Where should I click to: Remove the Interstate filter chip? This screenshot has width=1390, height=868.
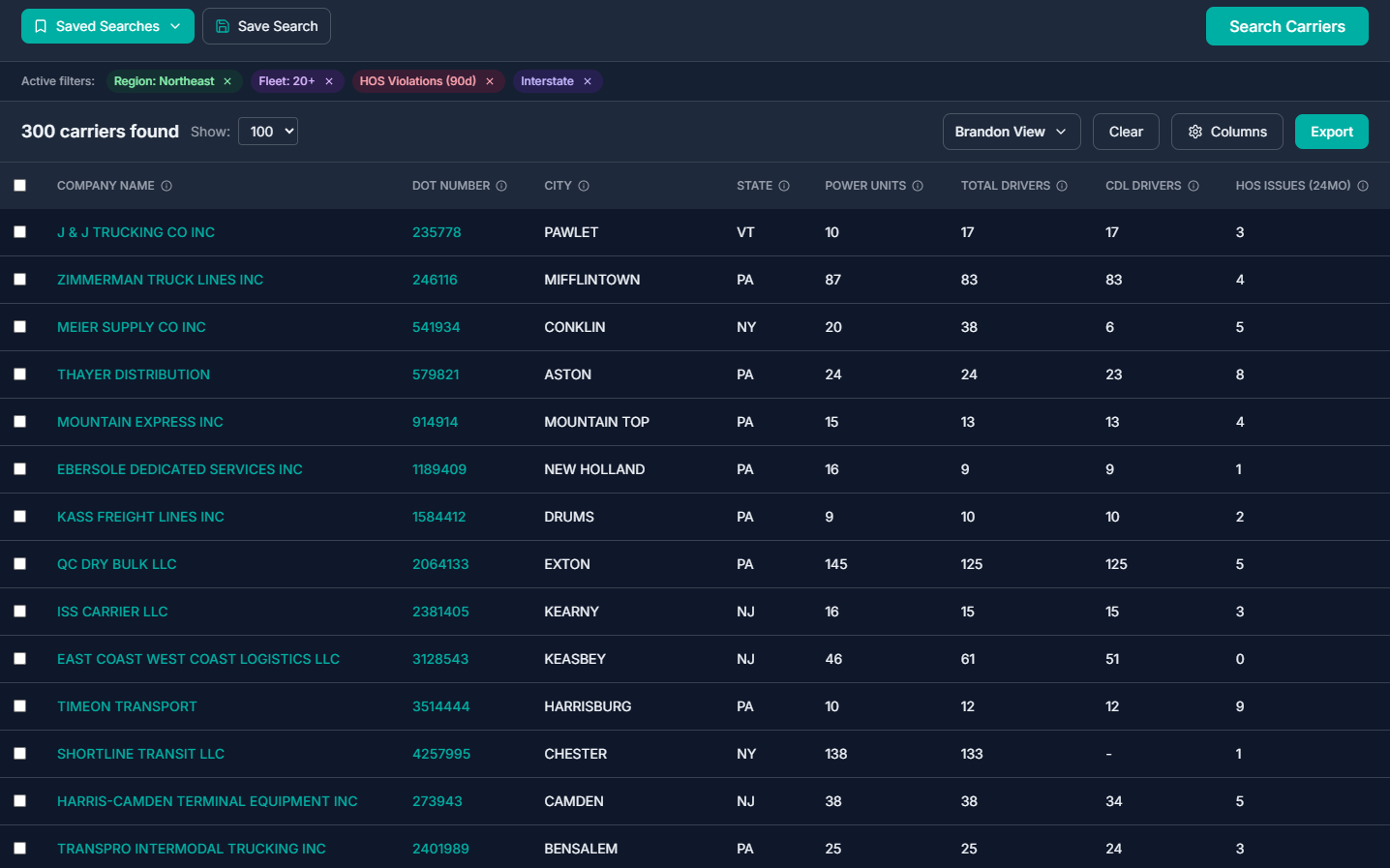pyautogui.click(x=589, y=81)
